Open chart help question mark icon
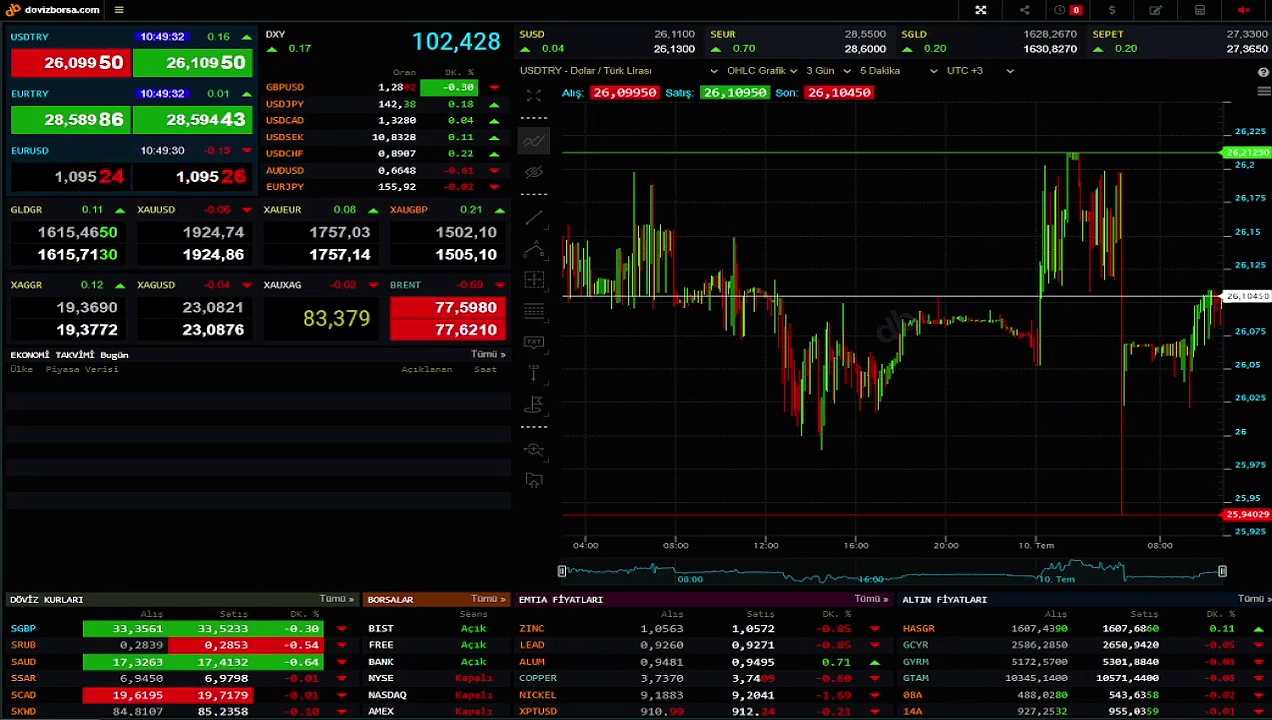The height and width of the screenshot is (720, 1272). tap(1262, 72)
